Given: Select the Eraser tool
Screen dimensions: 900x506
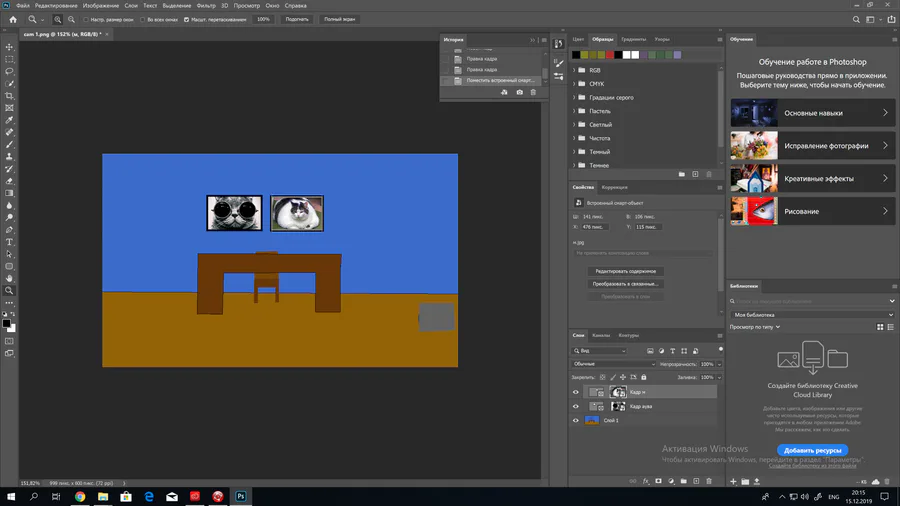Looking at the screenshot, I should [x=9, y=181].
